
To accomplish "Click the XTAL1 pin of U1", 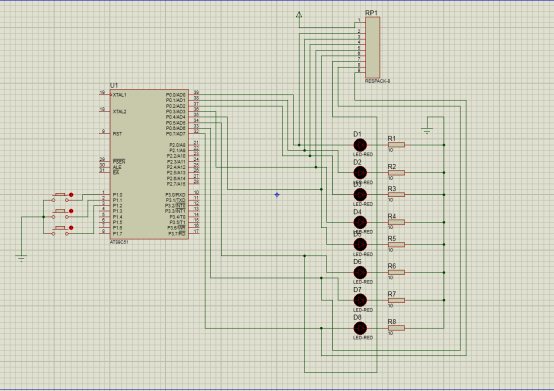I will pyautogui.click(x=119, y=95).
